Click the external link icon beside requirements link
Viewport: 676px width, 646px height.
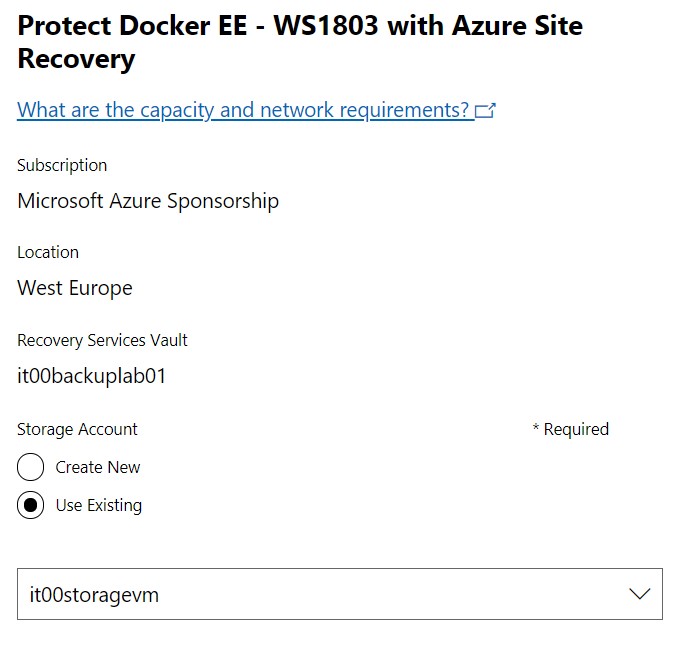click(x=485, y=110)
